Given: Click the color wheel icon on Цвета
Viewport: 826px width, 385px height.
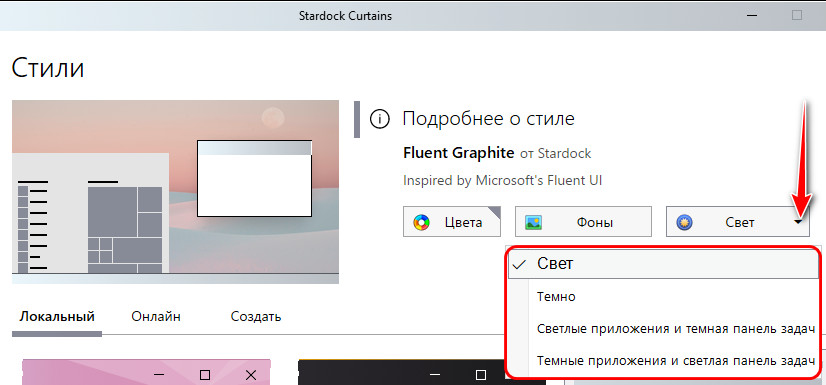Looking at the screenshot, I should tap(421, 222).
